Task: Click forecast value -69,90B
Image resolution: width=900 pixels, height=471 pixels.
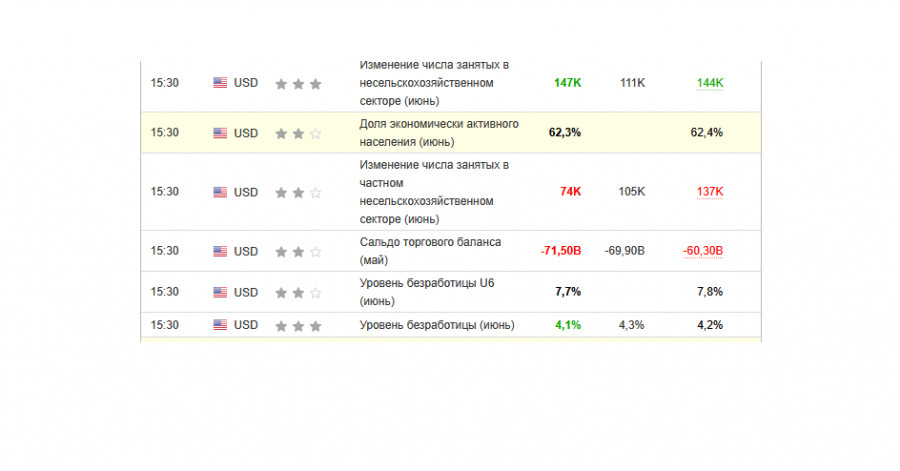Action: click(x=624, y=251)
